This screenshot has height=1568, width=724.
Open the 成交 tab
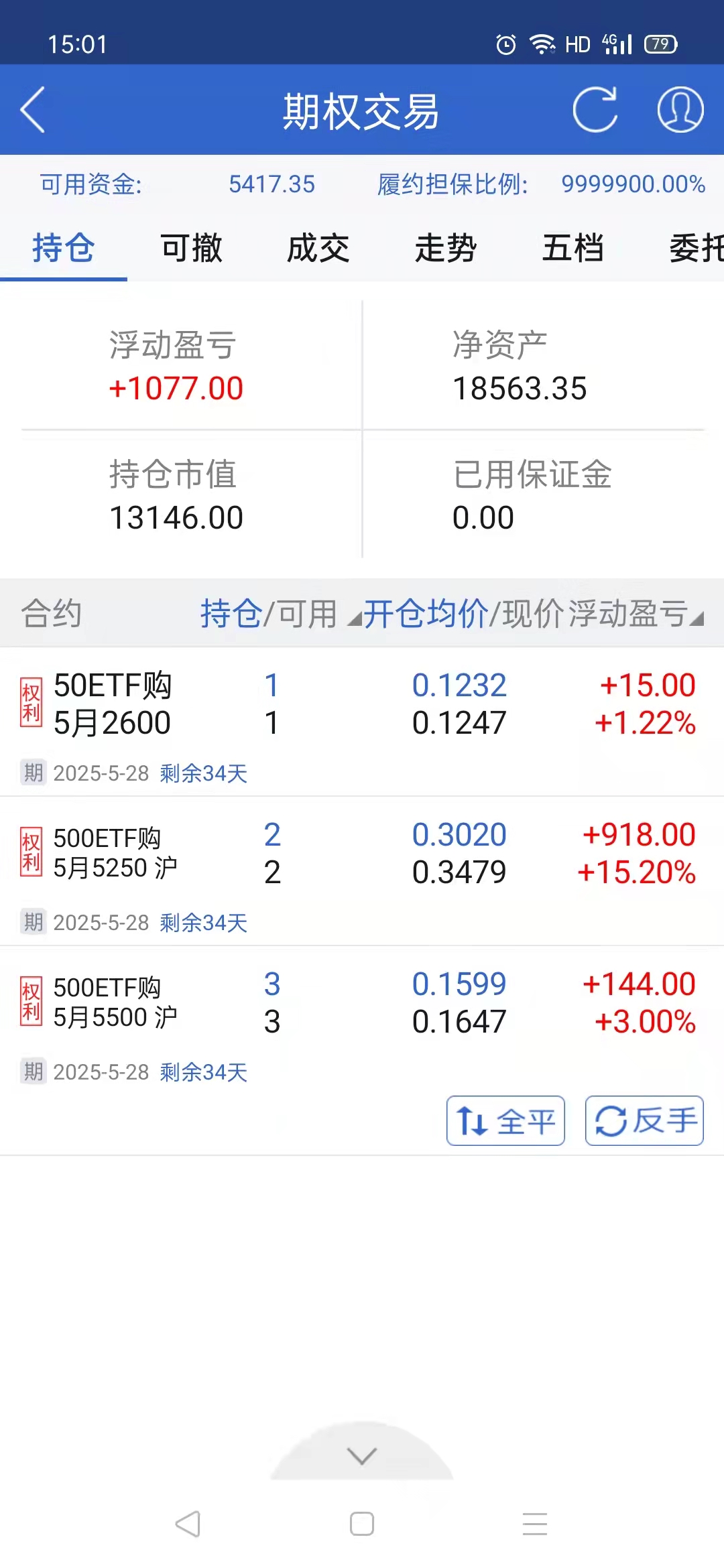[x=318, y=249]
